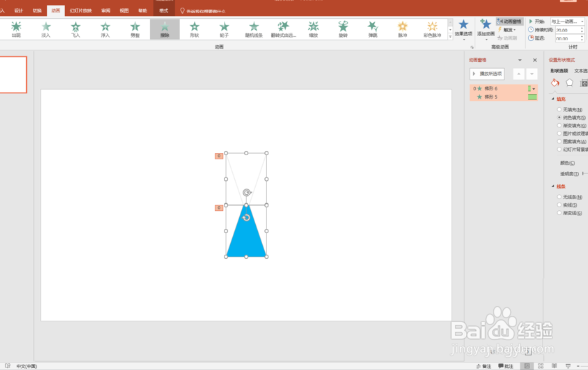Select Slide background fill option
Screen dimensions: 588x370
[x=559, y=149]
